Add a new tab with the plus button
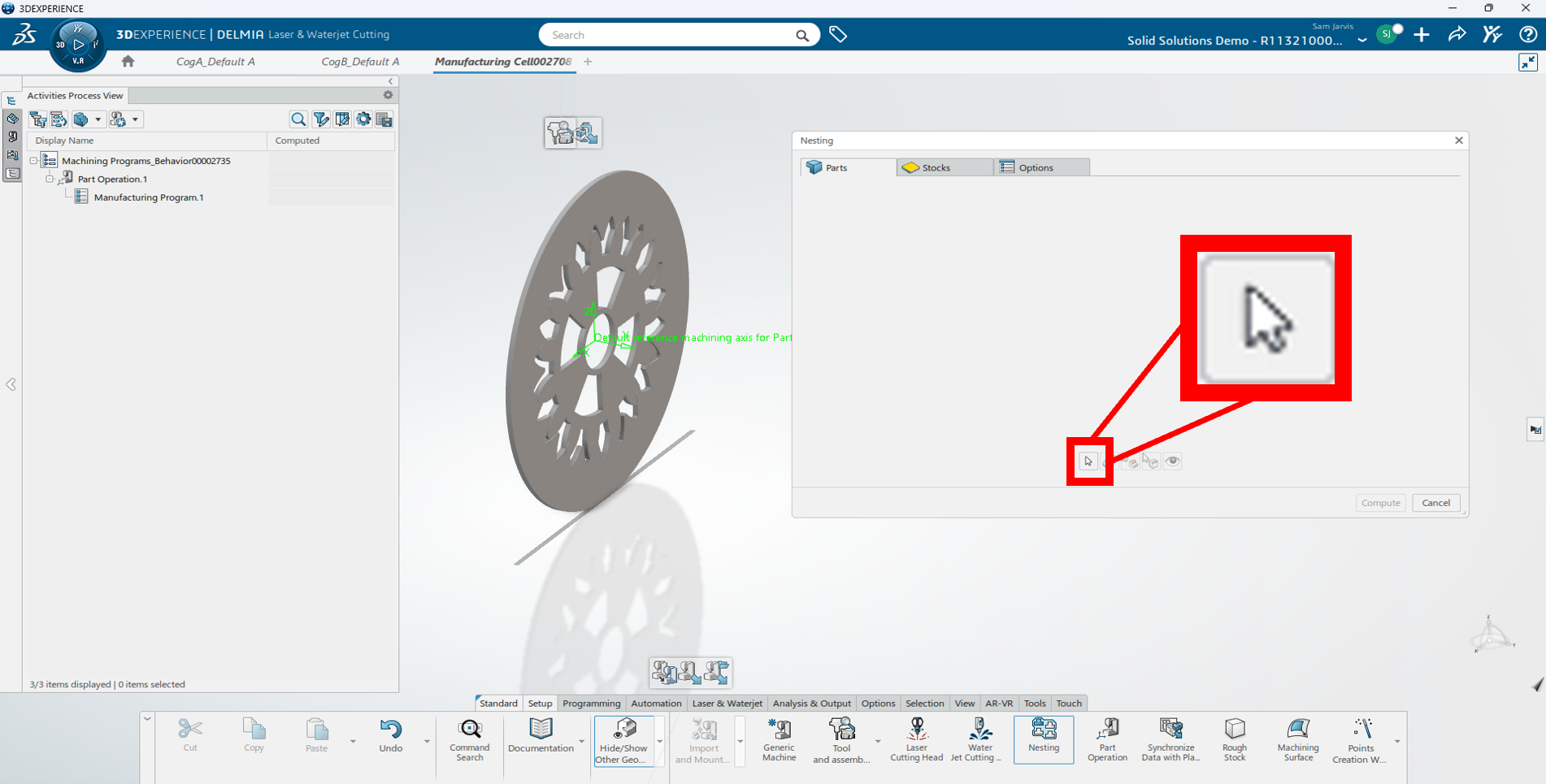This screenshot has width=1546, height=784. pyautogui.click(x=588, y=62)
